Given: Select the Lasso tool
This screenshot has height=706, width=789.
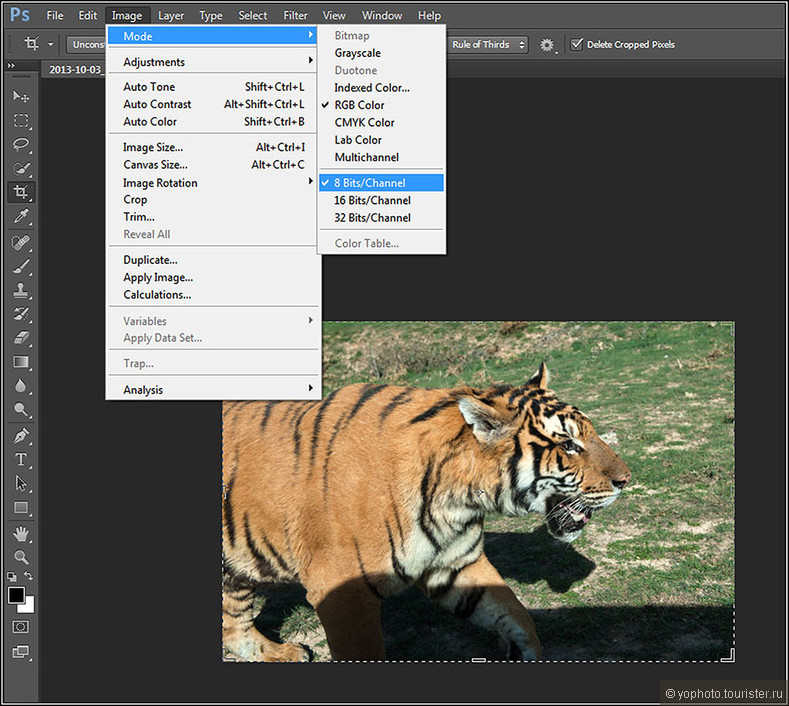Looking at the screenshot, I should [21, 144].
